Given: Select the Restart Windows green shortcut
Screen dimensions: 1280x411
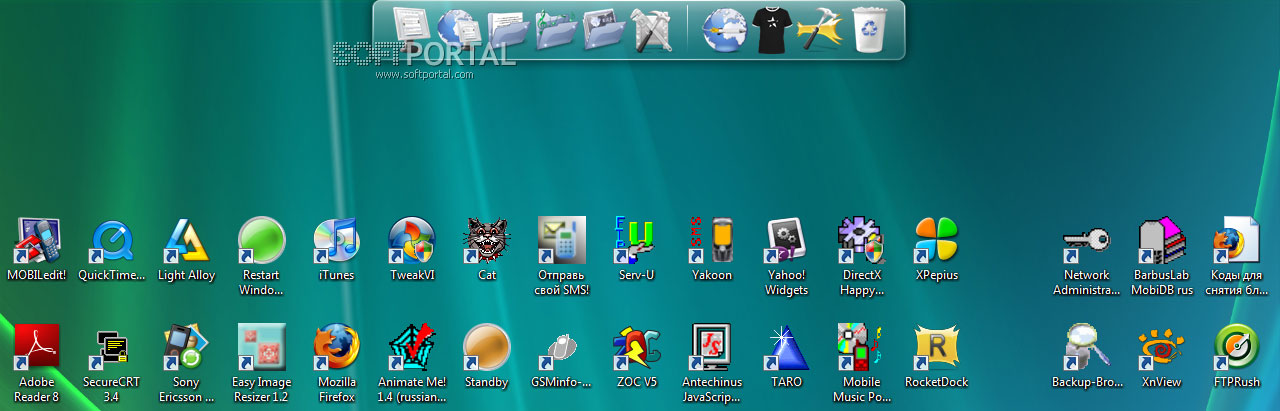Looking at the screenshot, I should click(x=261, y=257).
